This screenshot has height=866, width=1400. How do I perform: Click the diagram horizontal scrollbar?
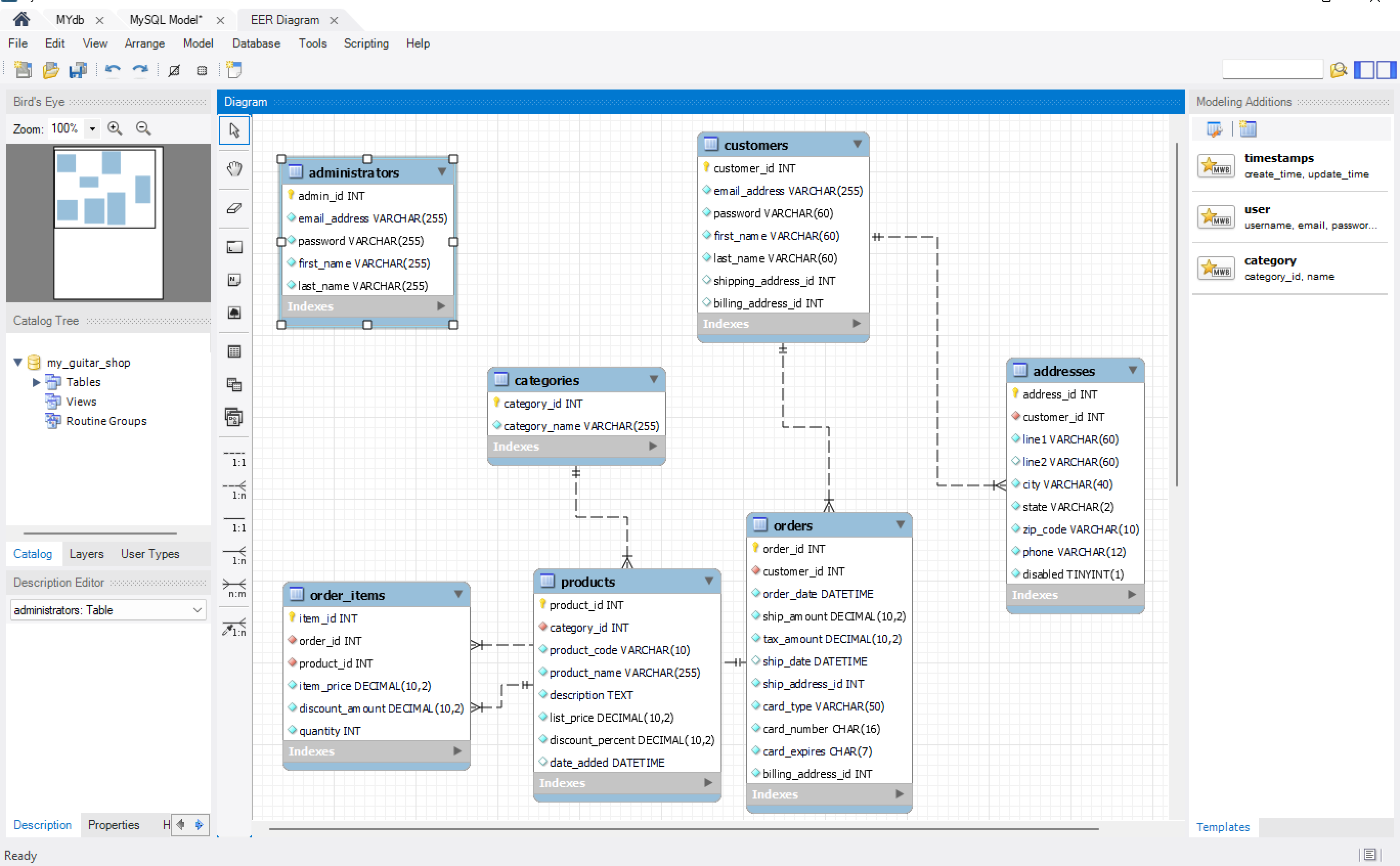[684, 829]
